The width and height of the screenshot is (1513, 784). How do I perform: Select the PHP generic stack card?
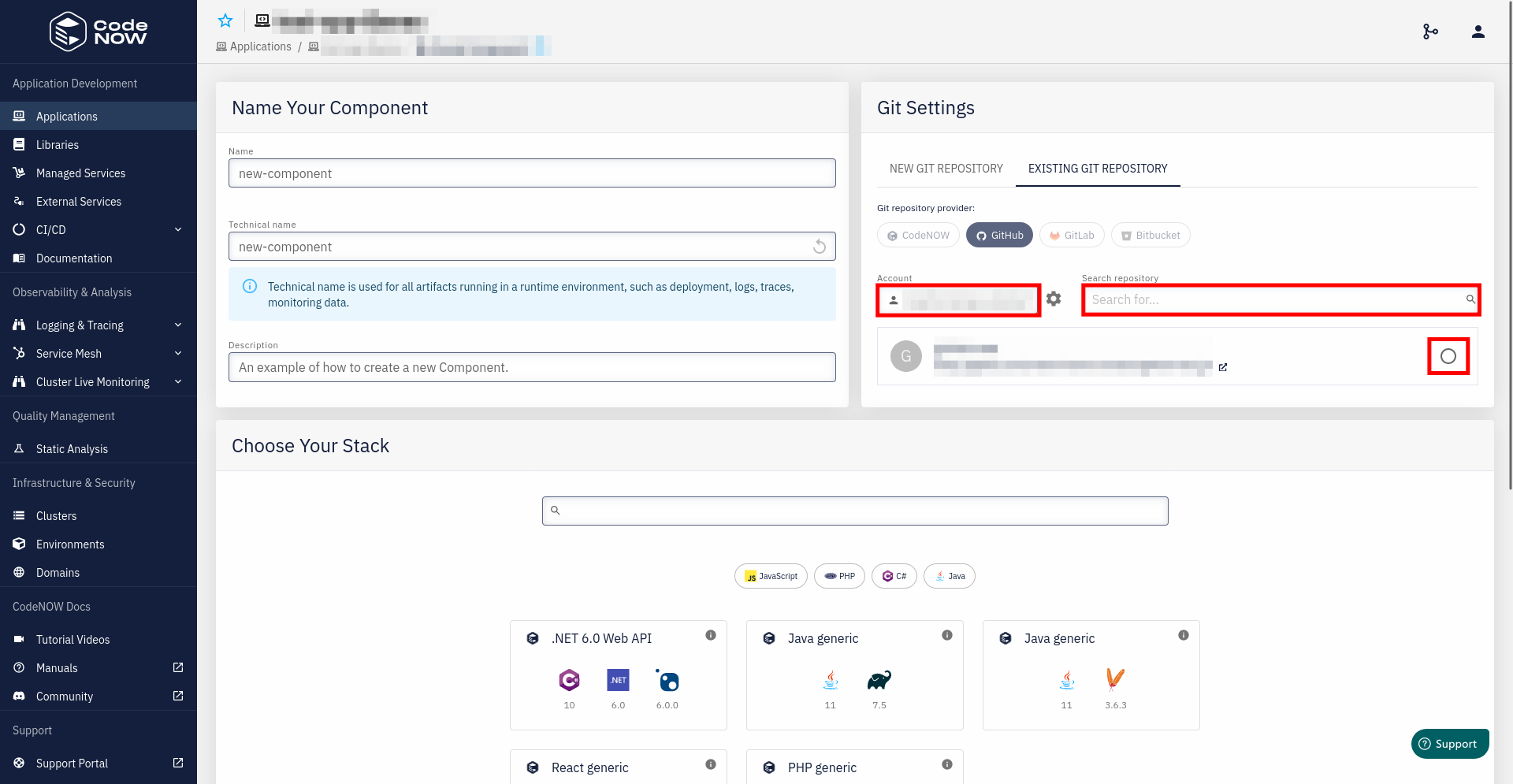coord(855,767)
